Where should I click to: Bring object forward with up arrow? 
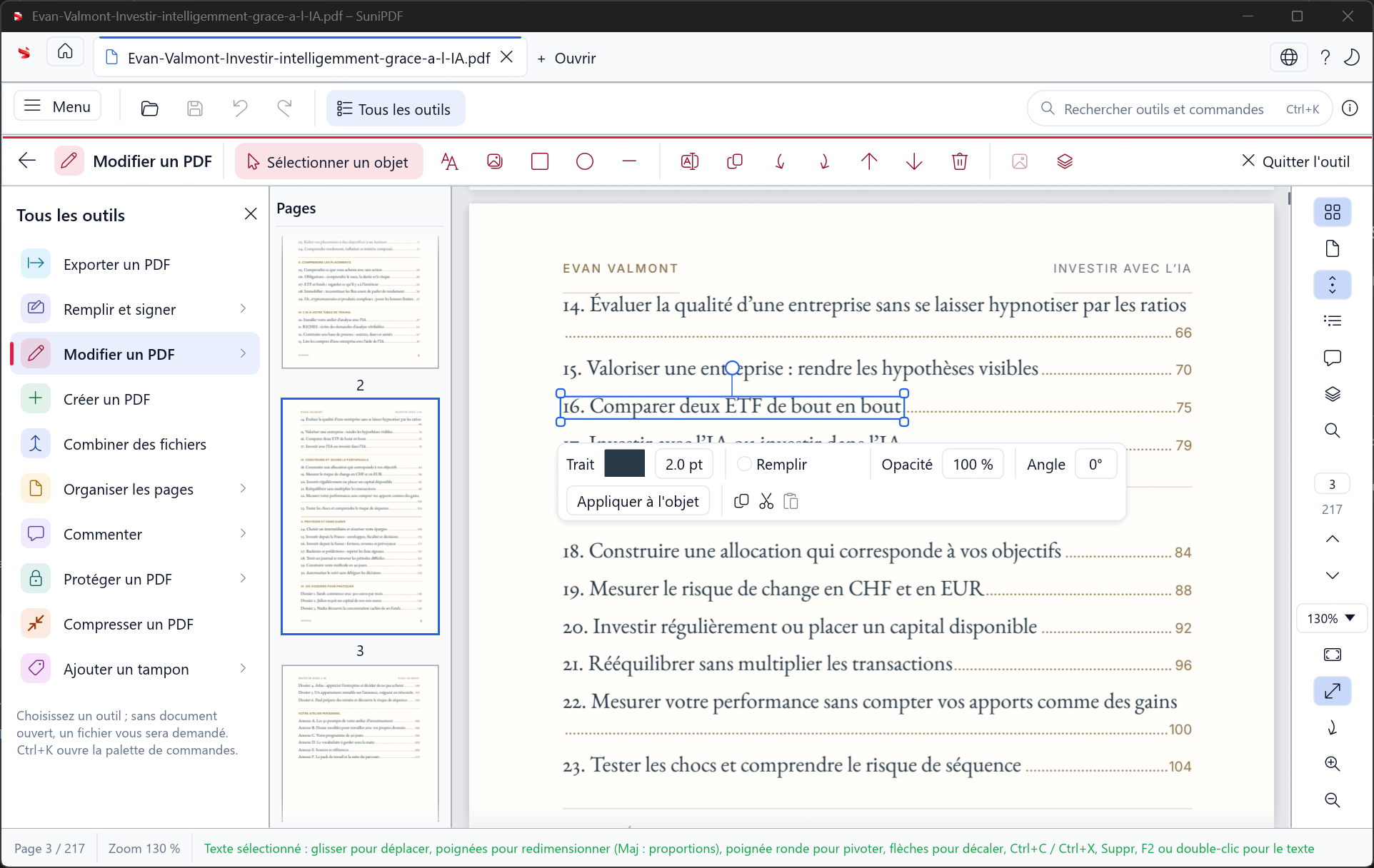click(x=869, y=162)
